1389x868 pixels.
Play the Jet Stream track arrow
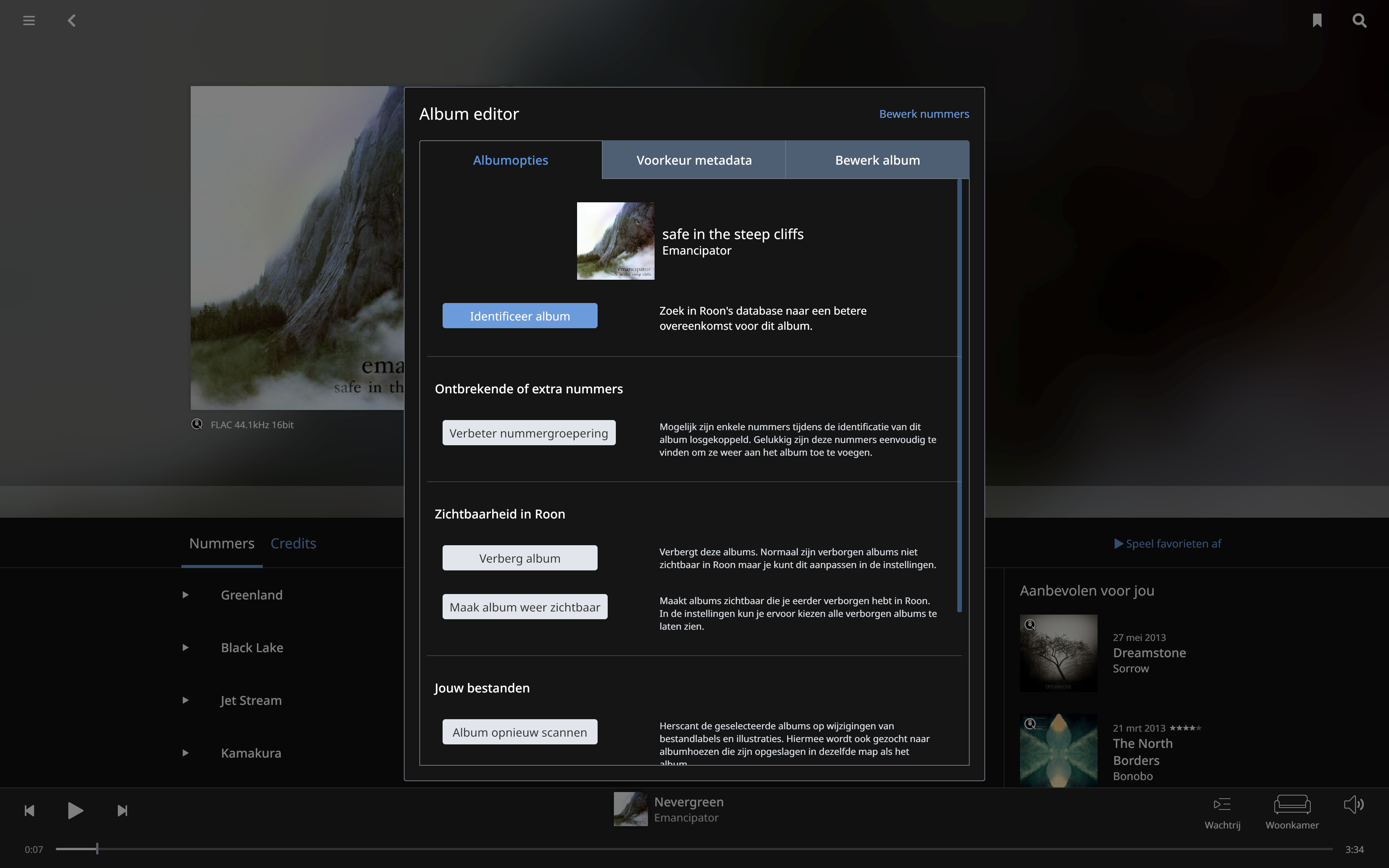tap(185, 700)
